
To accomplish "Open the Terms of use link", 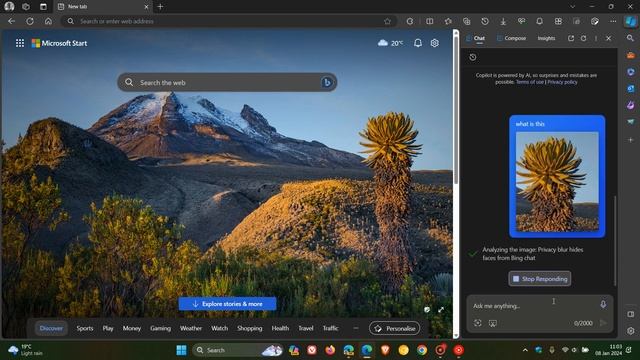I will 530,82.
